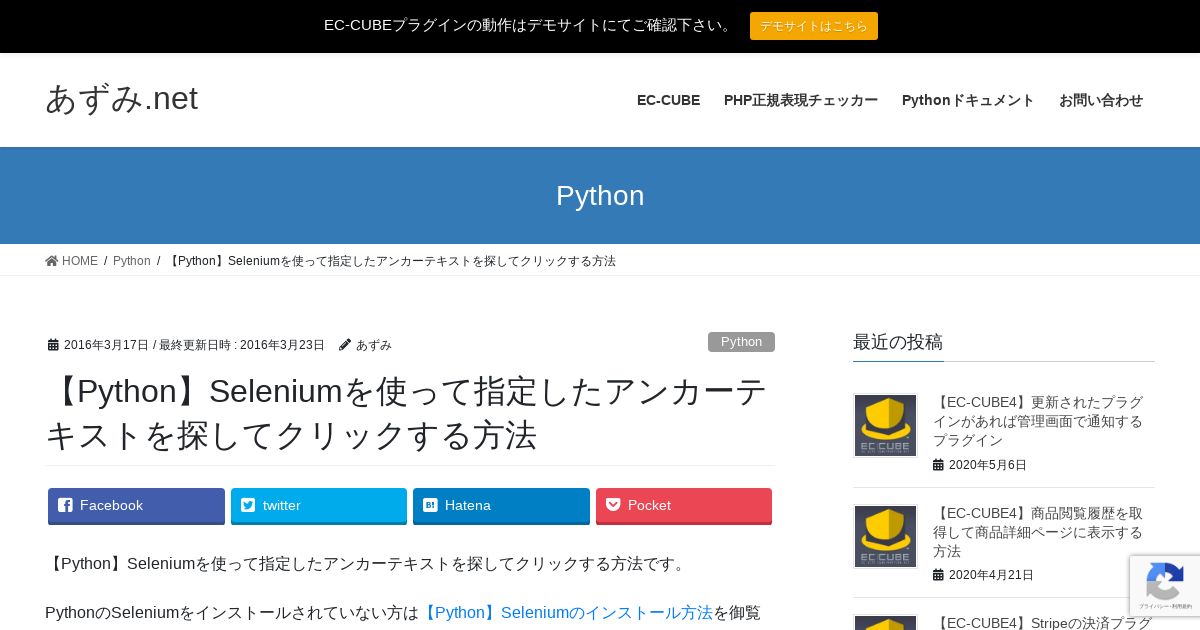Open the あずみ.net site logo link

point(121,98)
